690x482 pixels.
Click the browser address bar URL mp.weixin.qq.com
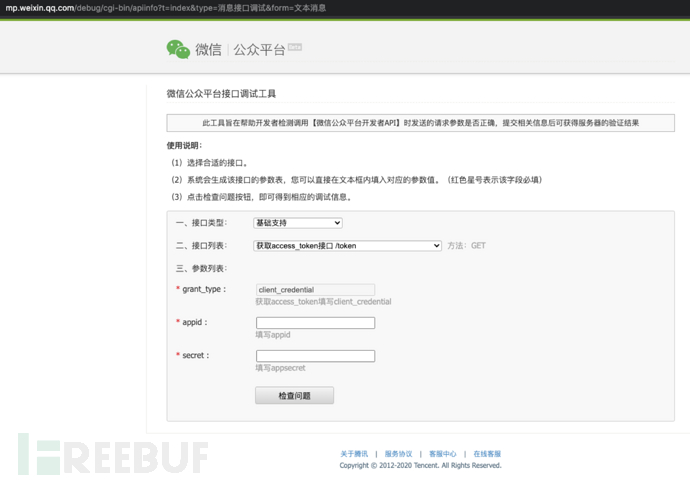165,8
